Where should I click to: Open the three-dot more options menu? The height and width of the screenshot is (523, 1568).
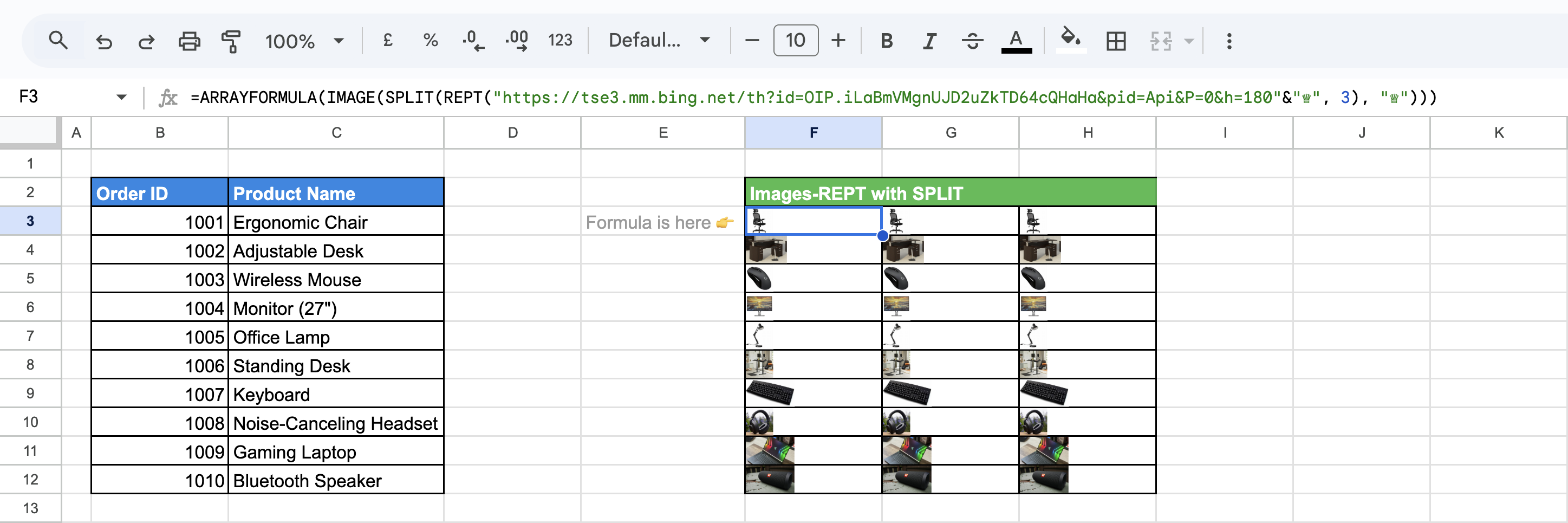(x=1229, y=41)
